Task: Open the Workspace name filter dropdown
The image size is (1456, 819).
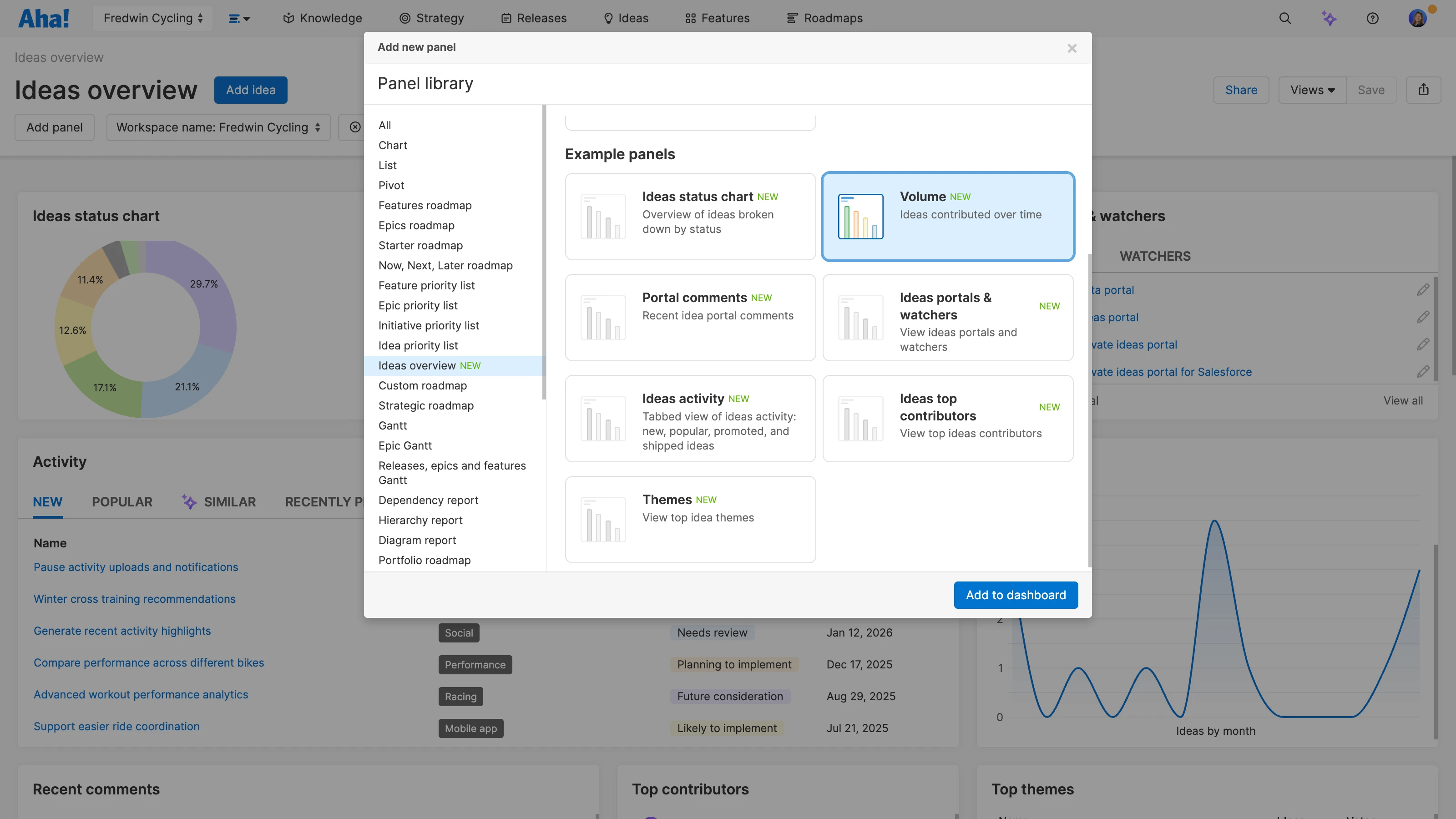Action: coord(218,127)
